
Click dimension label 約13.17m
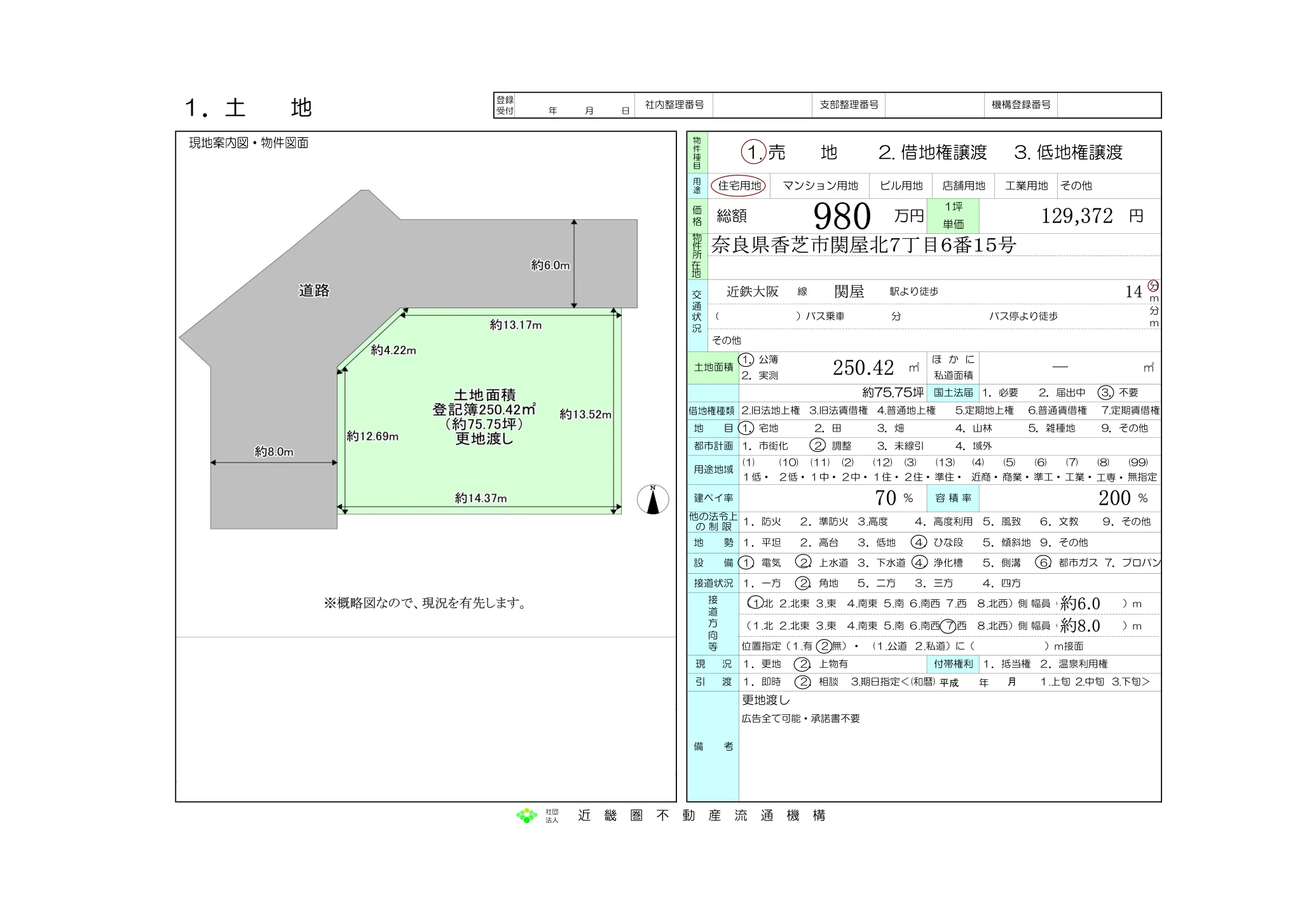coord(516,325)
